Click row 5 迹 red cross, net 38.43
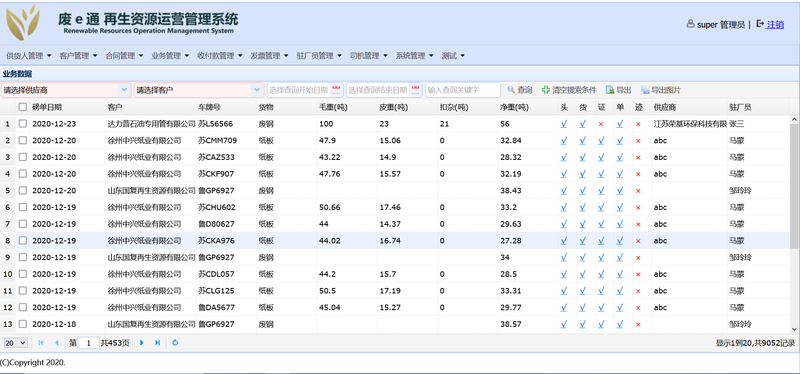Image resolution: width=800 pixels, height=374 pixels. tap(638, 191)
